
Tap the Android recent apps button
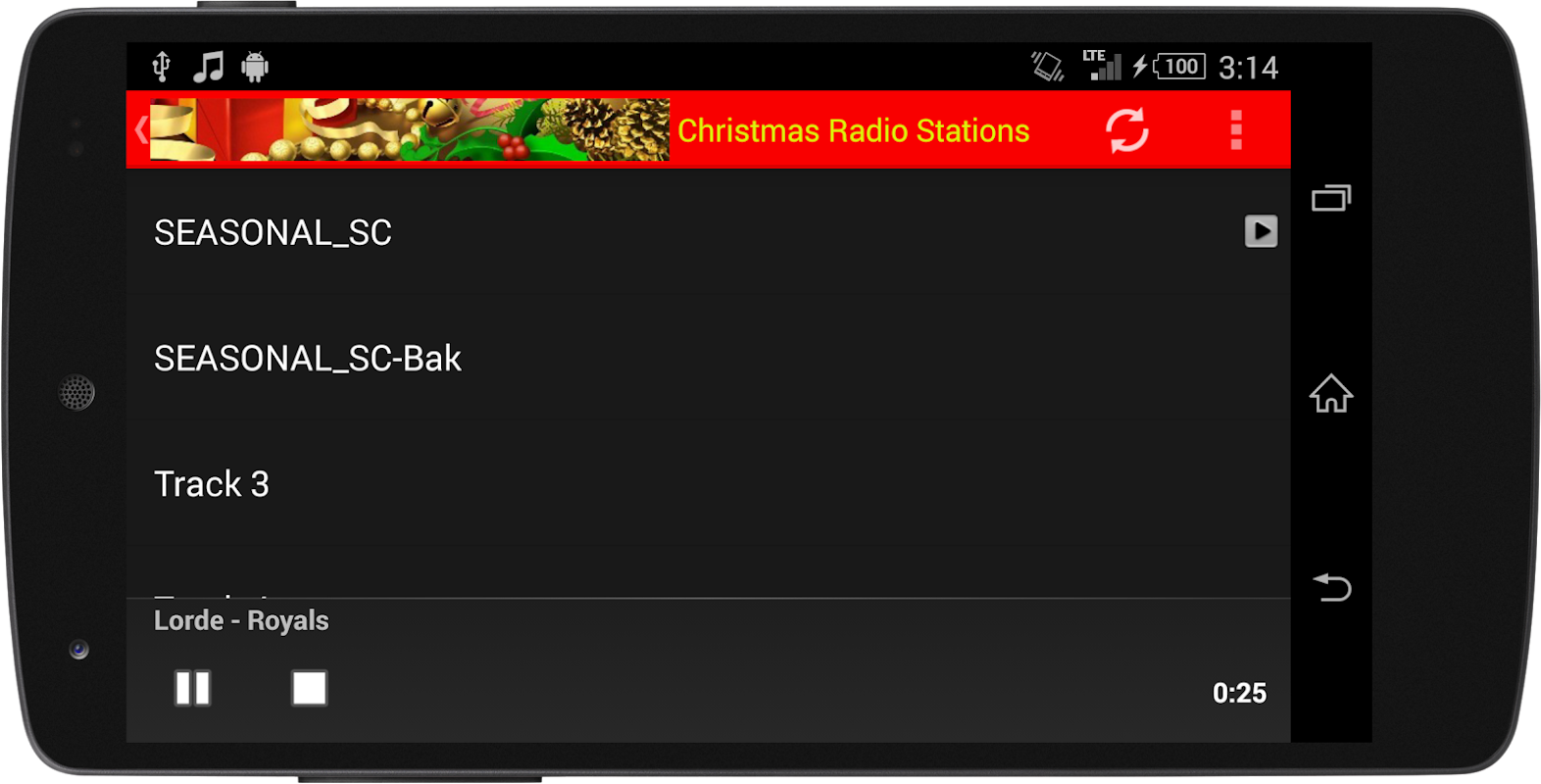coord(1331,199)
